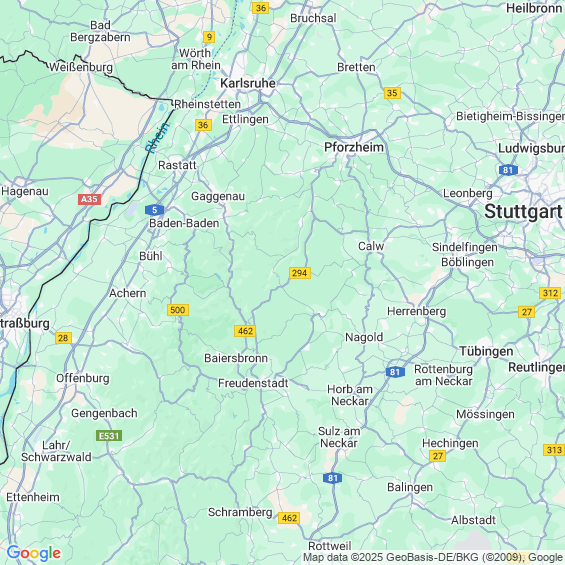Click the yellow 500 road shield
565x565 pixels.
click(x=178, y=310)
